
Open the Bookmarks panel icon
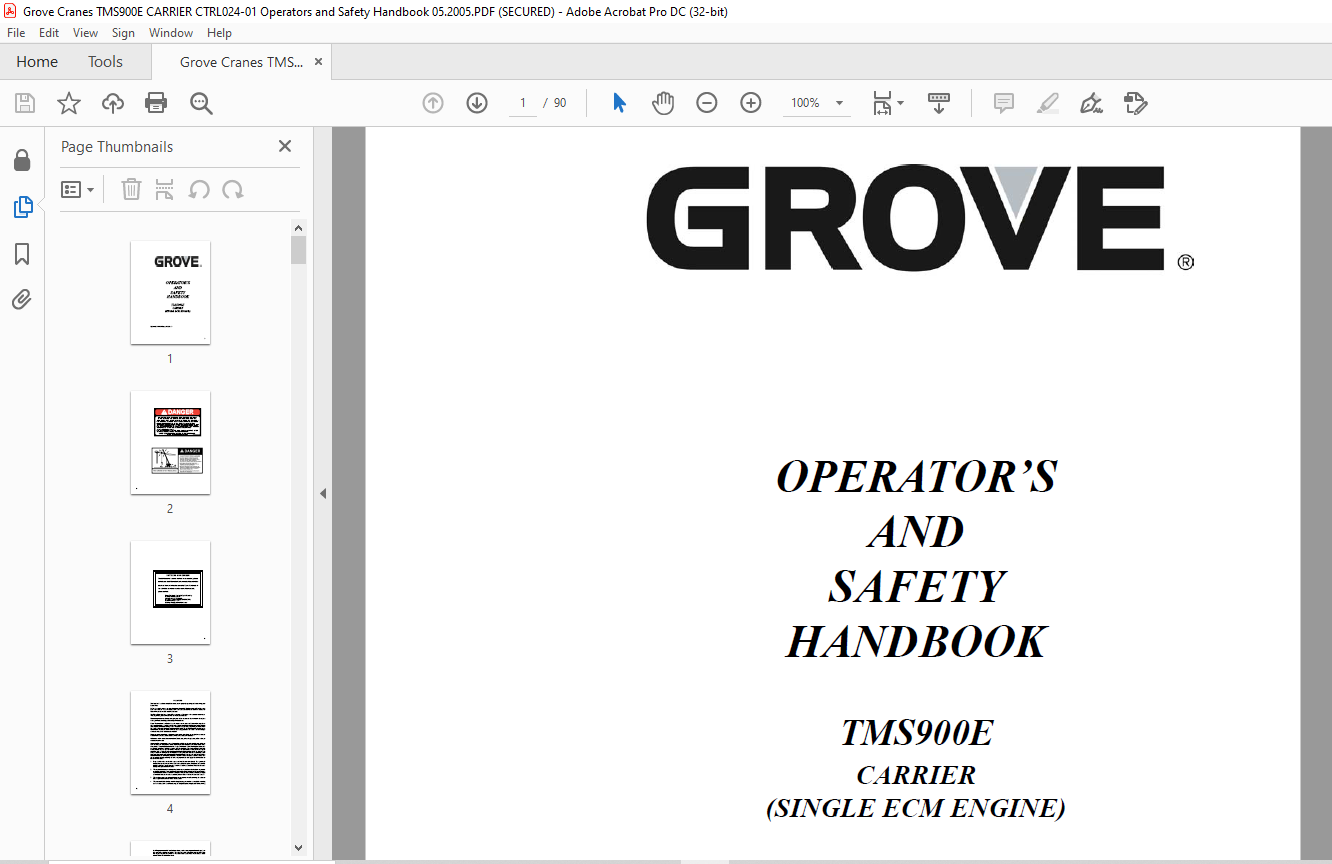pos(22,254)
